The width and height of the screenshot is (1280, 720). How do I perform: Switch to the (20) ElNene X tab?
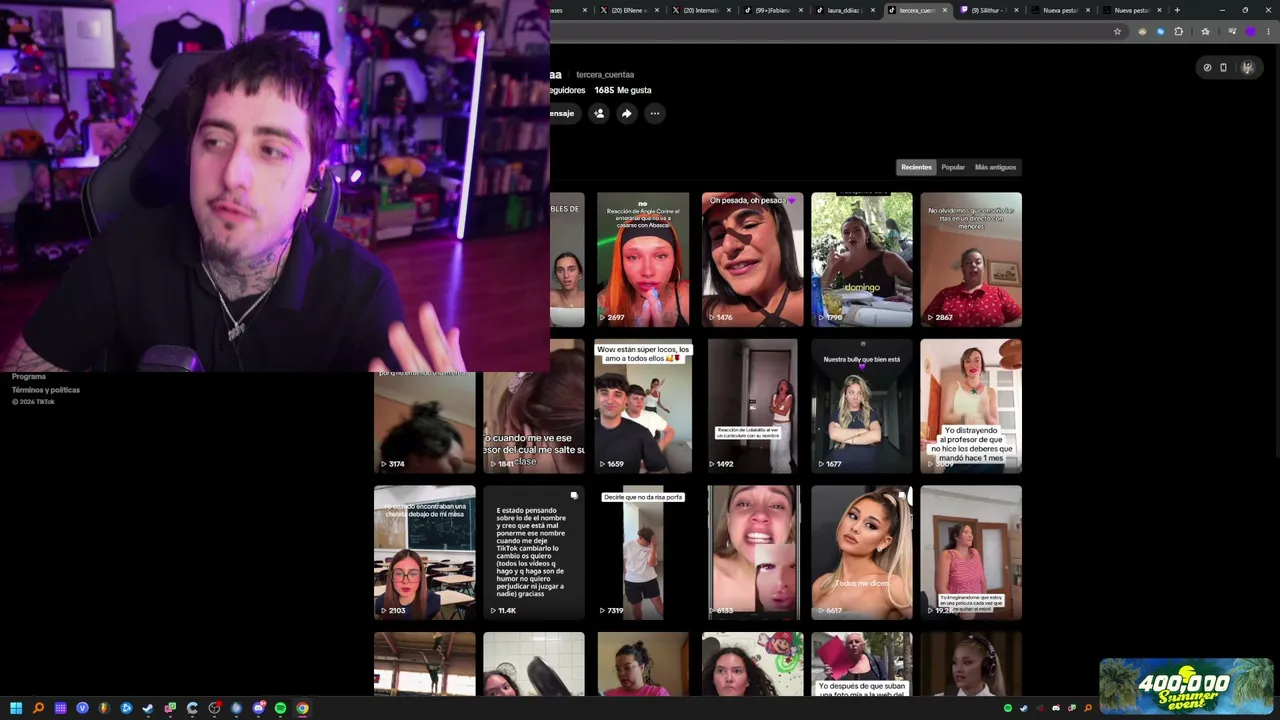point(629,10)
